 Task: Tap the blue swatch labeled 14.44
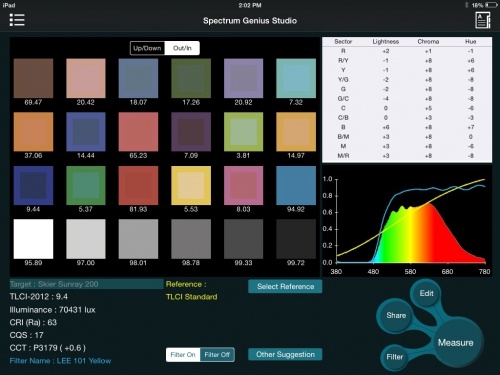click(x=86, y=132)
